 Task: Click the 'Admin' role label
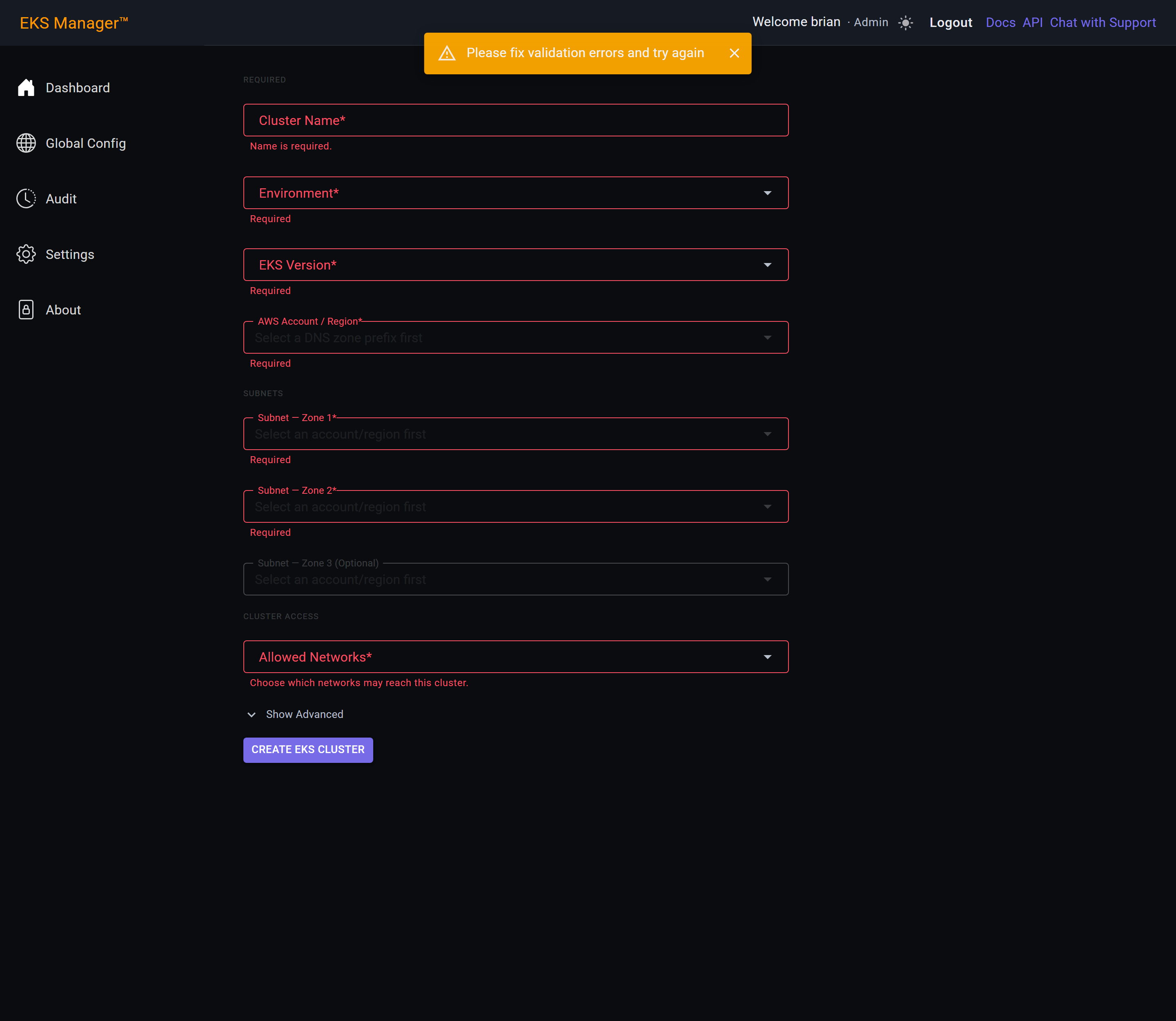(x=871, y=23)
